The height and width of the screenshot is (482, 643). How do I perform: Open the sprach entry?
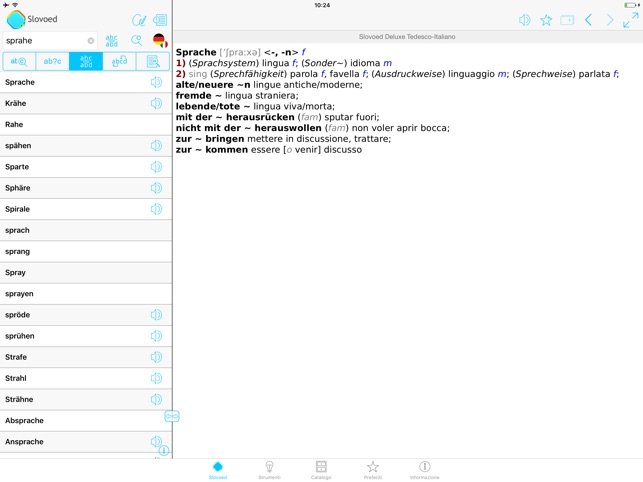[x=86, y=230]
